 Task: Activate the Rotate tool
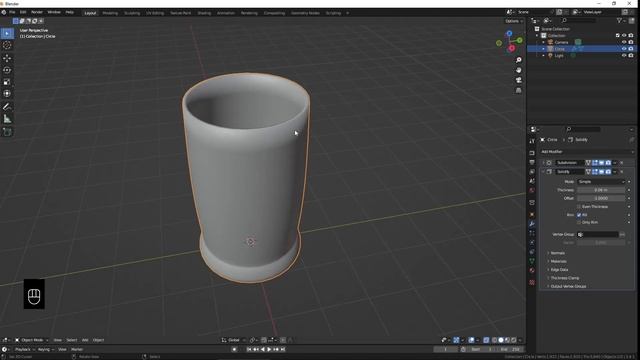[7, 70]
